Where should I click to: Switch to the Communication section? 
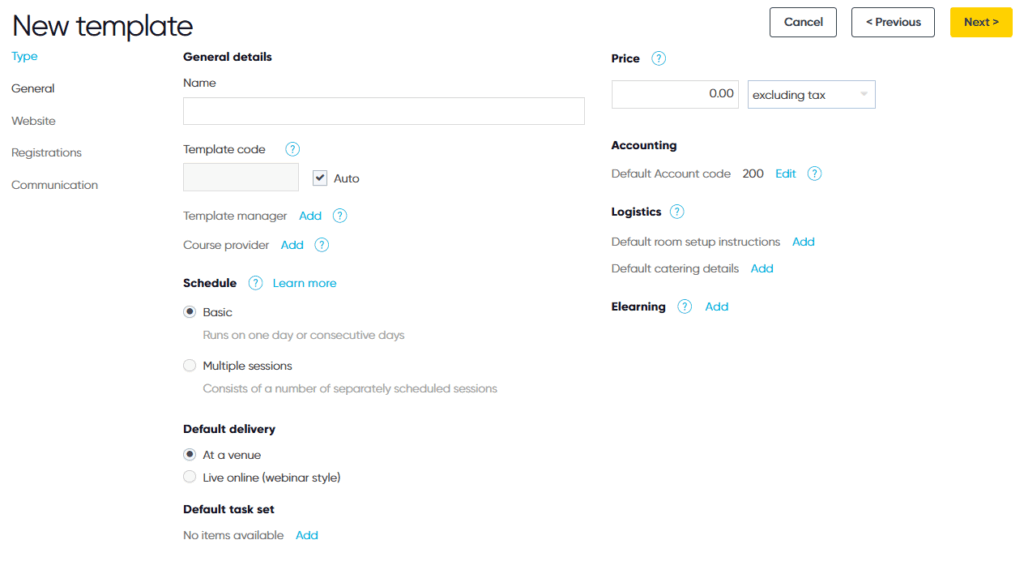click(x=54, y=185)
